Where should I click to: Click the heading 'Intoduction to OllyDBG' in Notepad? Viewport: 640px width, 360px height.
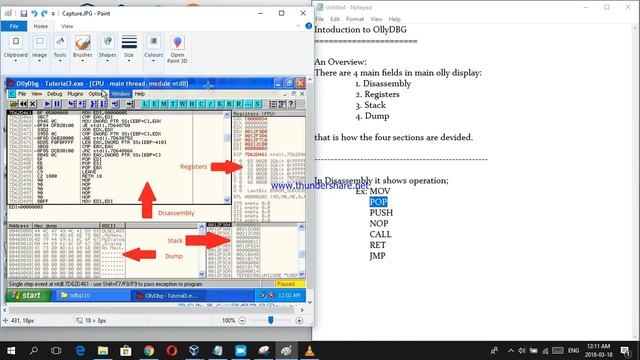point(360,30)
